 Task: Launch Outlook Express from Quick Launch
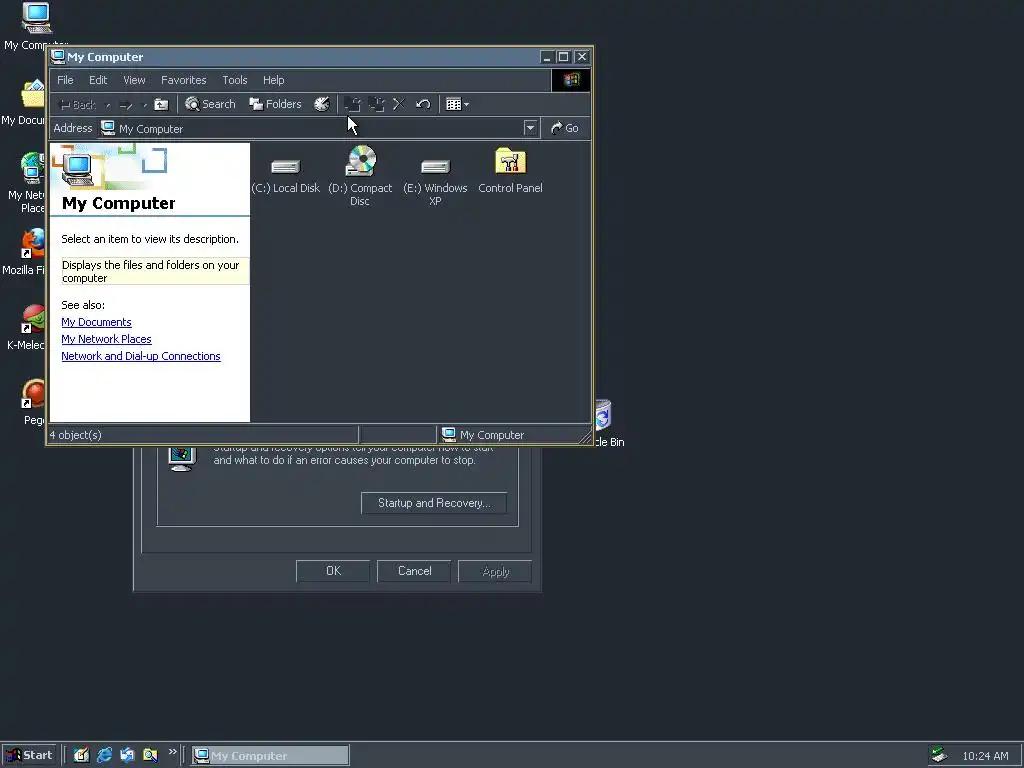[127, 755]
